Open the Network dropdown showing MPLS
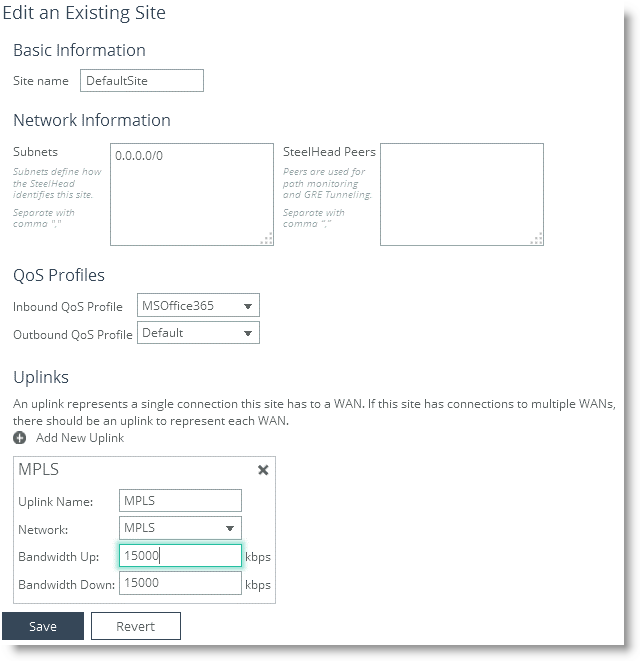 click(180, 528)
